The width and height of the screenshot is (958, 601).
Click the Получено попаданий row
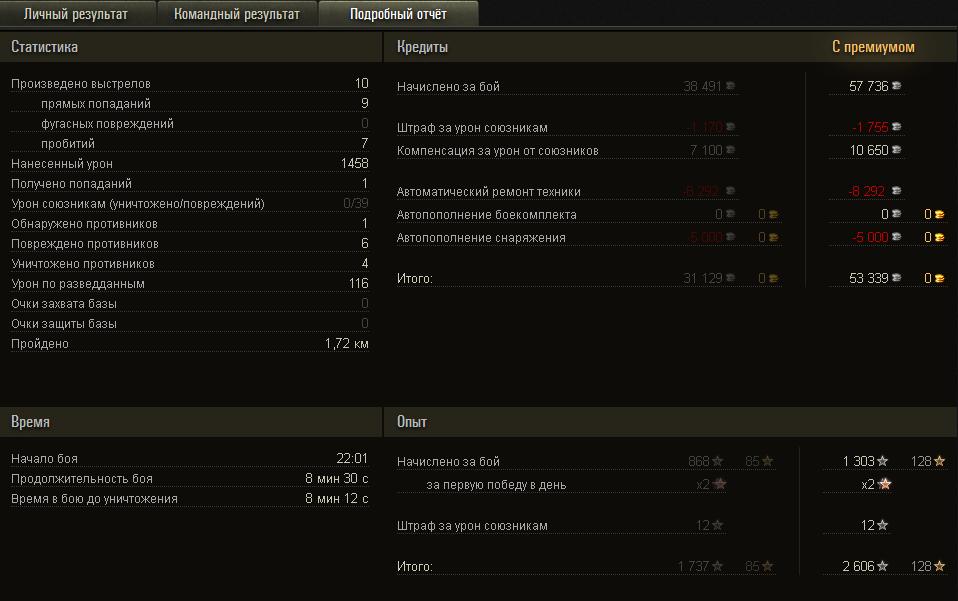[190, 184]
